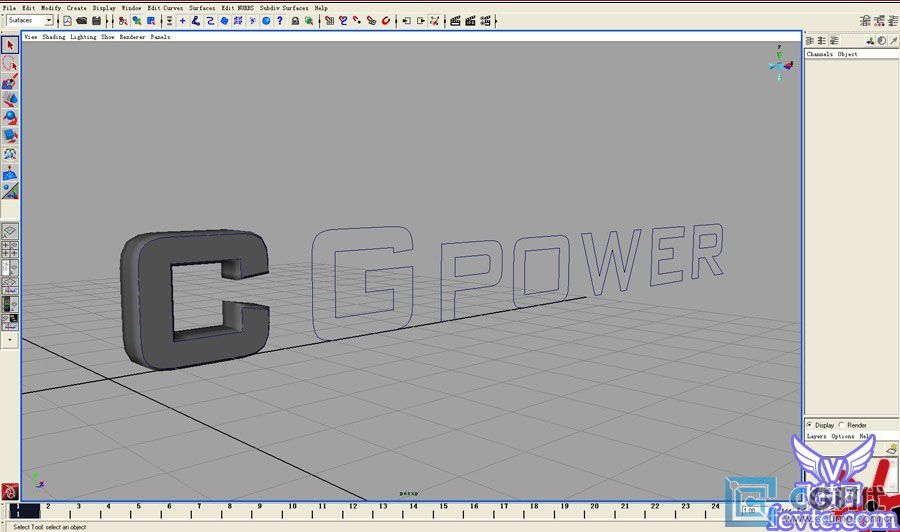
Task: Open the Edit NURBS menu
Action: pos(237,8)
